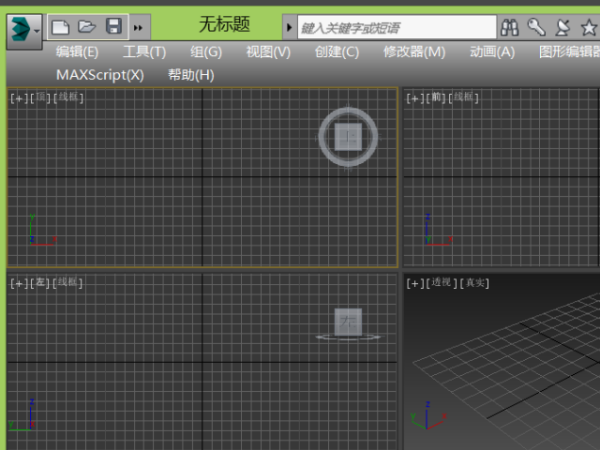Open the 3ds Max application menu logo

click(20, 27)
